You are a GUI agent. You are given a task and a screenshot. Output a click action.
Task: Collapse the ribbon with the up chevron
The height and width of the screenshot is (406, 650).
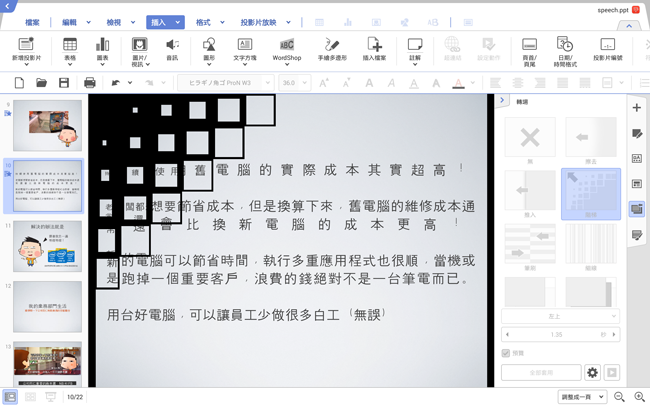pyautogui.click(x=629, y=26)
